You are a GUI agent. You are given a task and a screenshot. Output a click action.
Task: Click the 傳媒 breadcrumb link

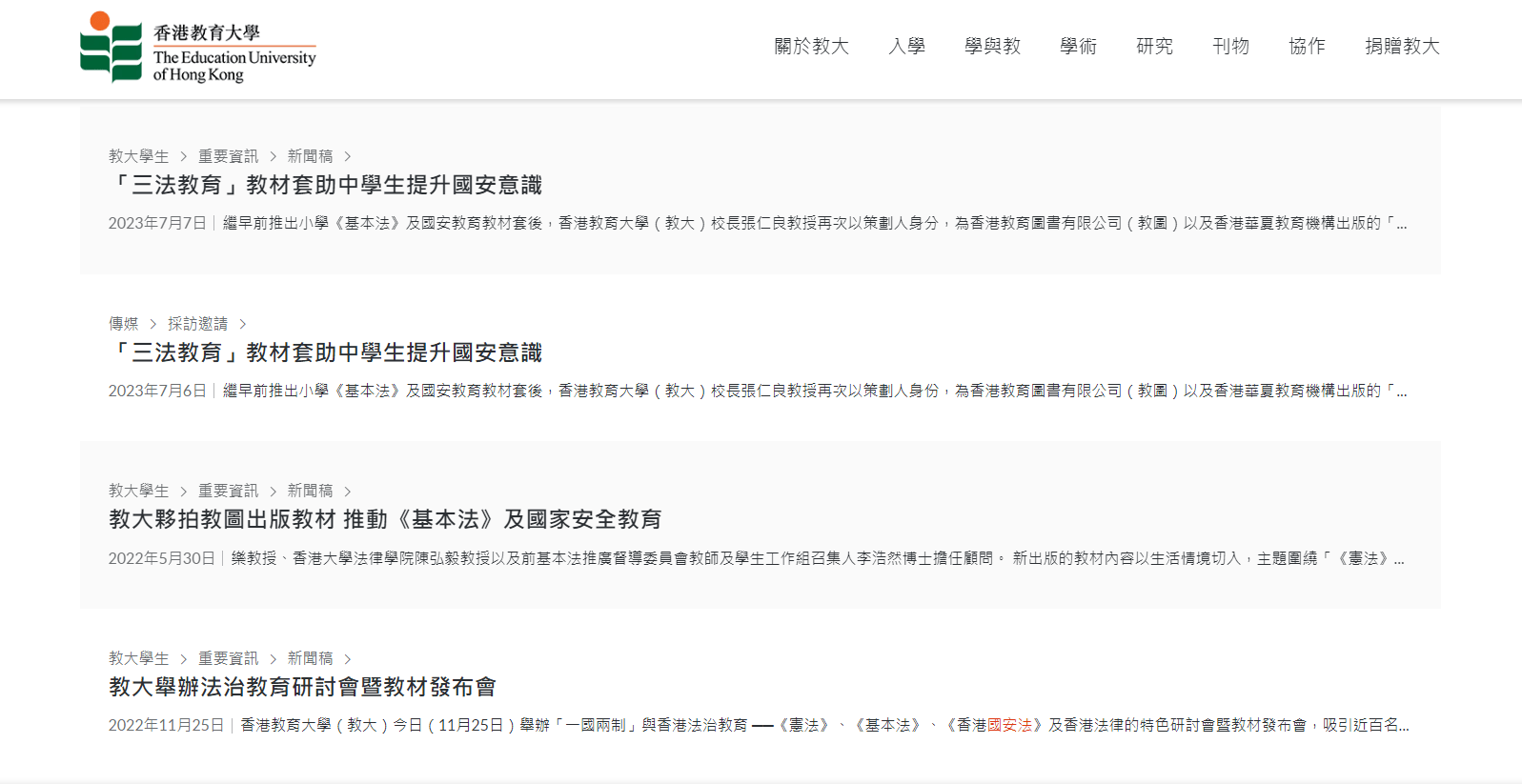[x=123, y=324]
